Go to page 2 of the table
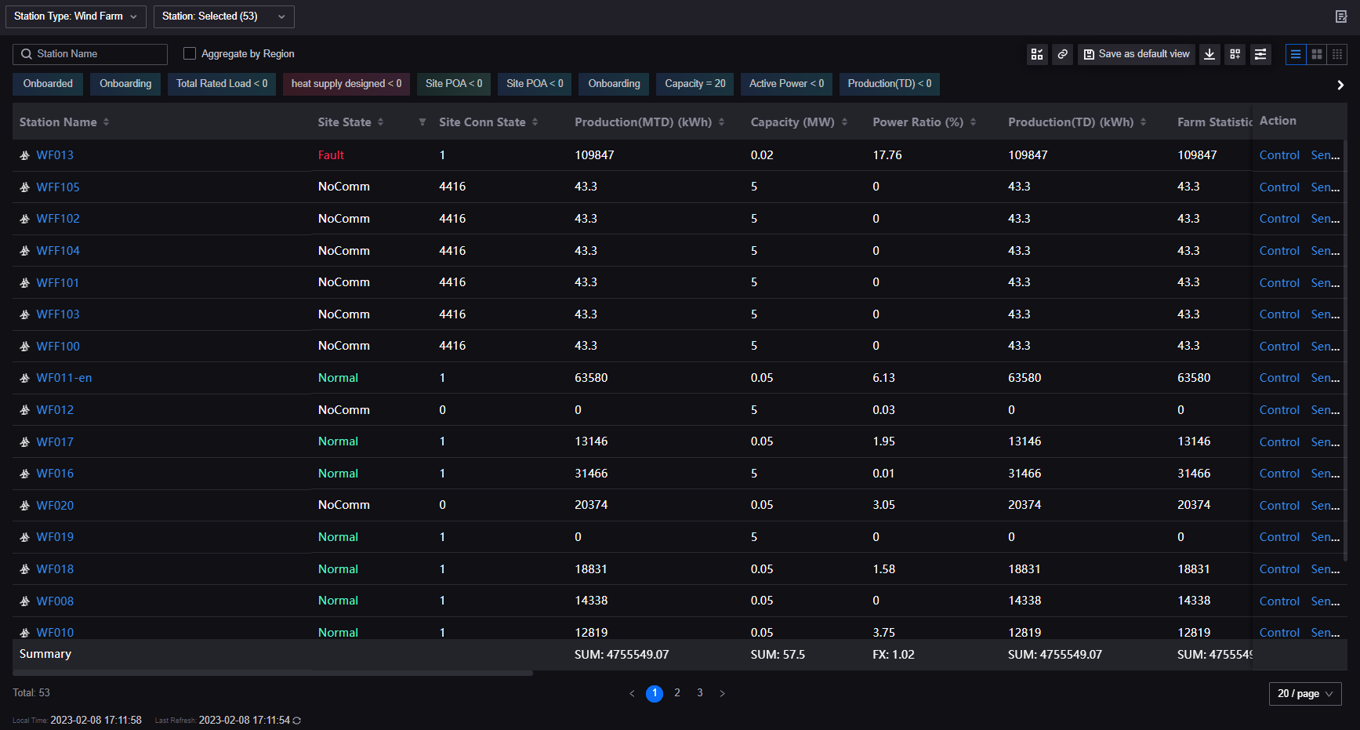1360x730 pixels. [677, 693]
